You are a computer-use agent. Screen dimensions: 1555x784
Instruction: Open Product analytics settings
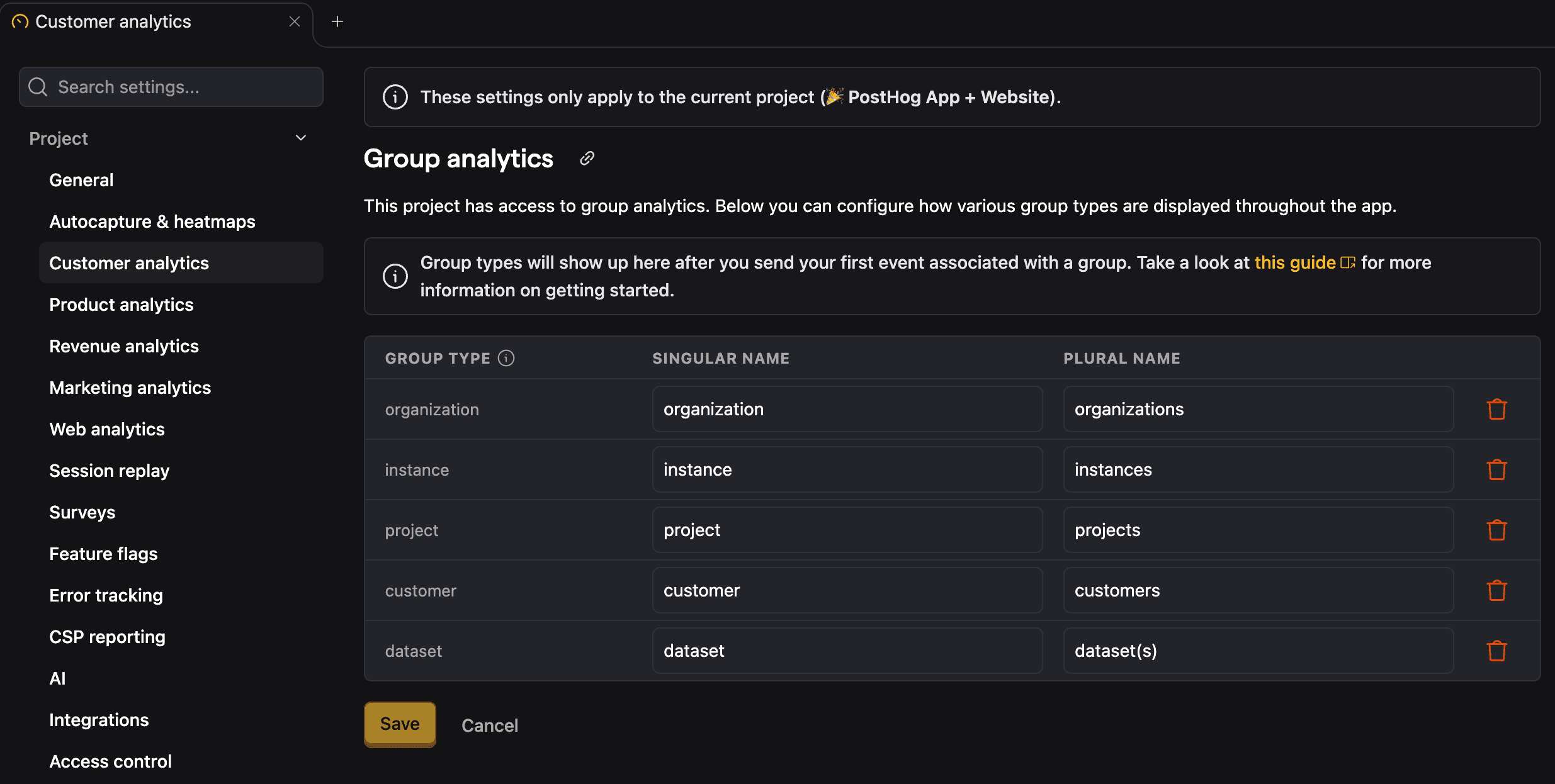(x=121, y=305)
